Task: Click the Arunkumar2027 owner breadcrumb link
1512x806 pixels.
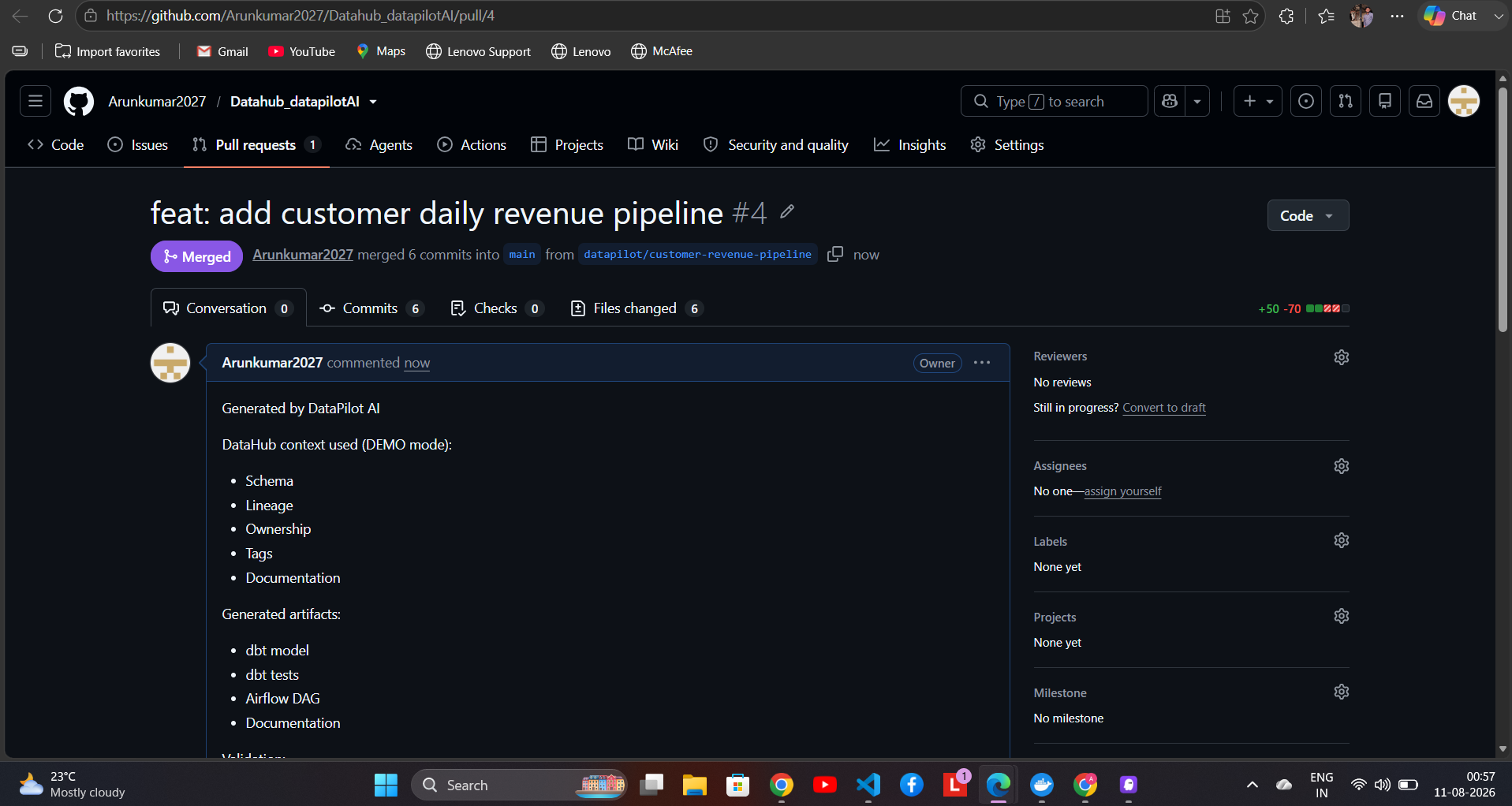Action: tap(157, 102)
